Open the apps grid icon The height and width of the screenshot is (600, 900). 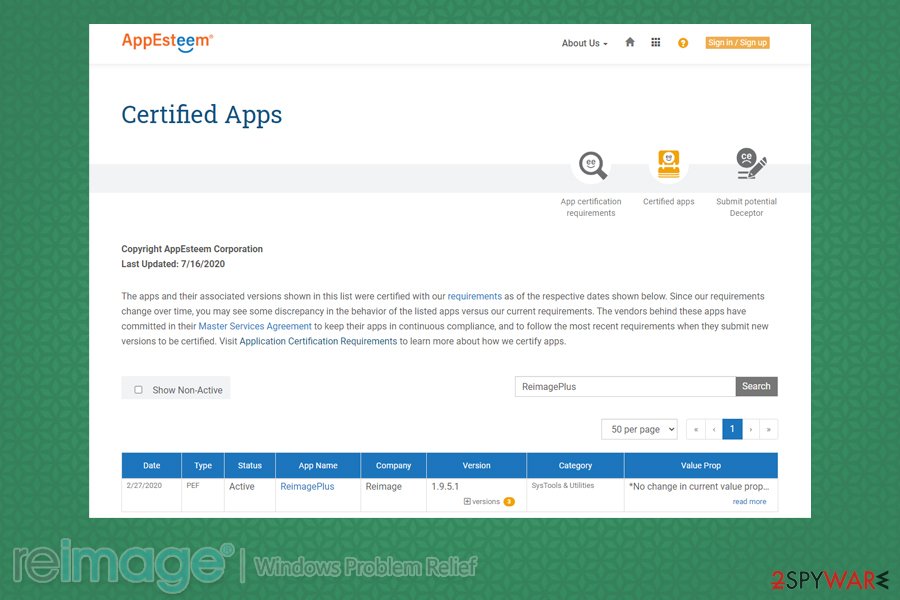[x=655, y=42]
